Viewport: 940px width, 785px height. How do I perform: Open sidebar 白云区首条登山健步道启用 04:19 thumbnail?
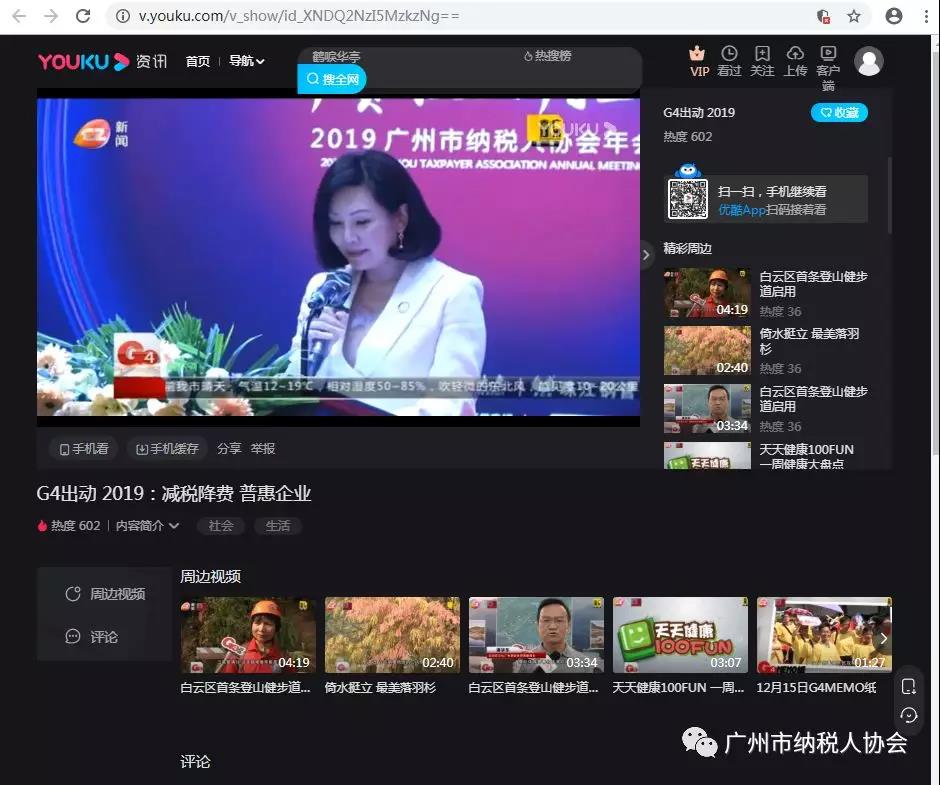click(707, 293)
